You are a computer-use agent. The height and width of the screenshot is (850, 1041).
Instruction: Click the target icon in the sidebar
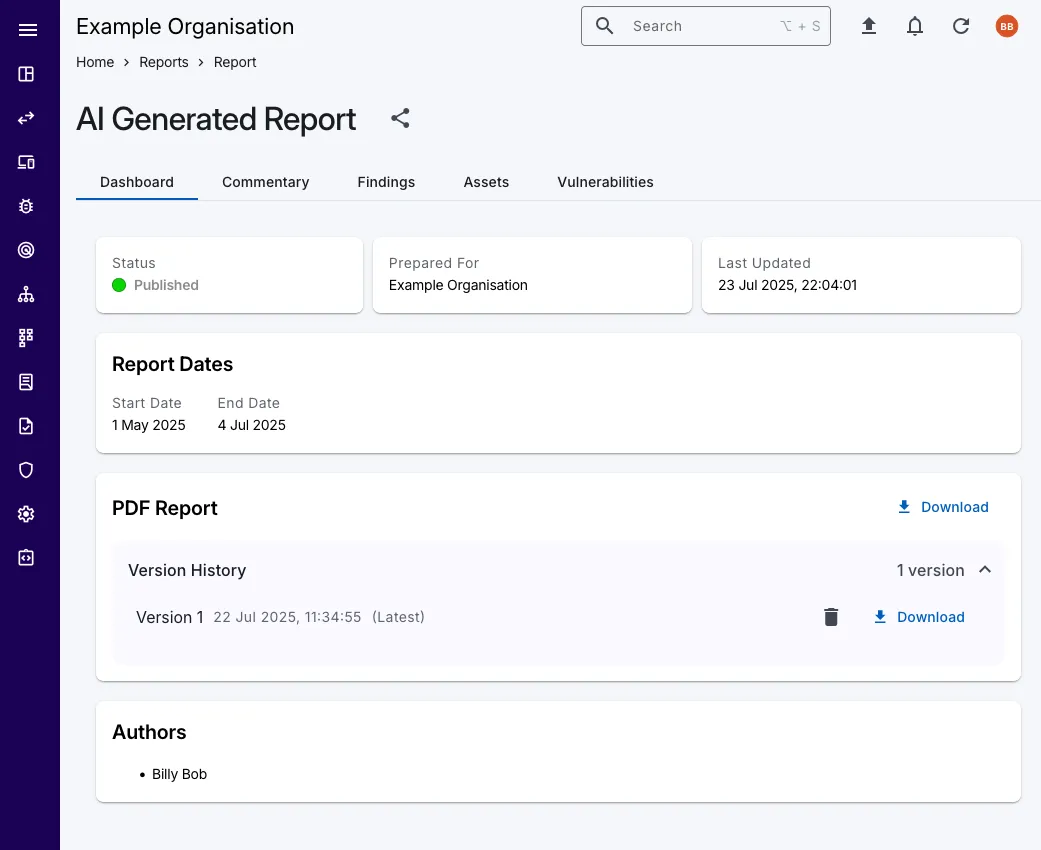tap(27, 250)
